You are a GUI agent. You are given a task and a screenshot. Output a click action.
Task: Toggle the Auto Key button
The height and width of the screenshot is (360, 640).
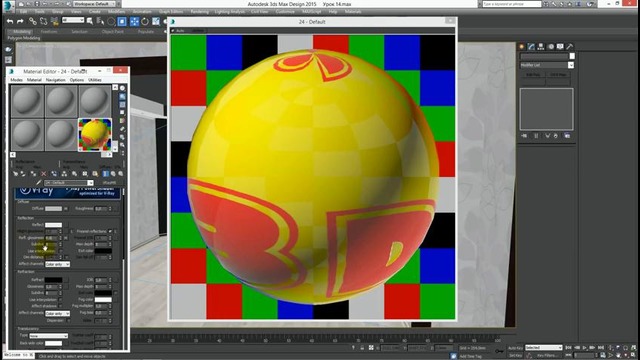515,348
